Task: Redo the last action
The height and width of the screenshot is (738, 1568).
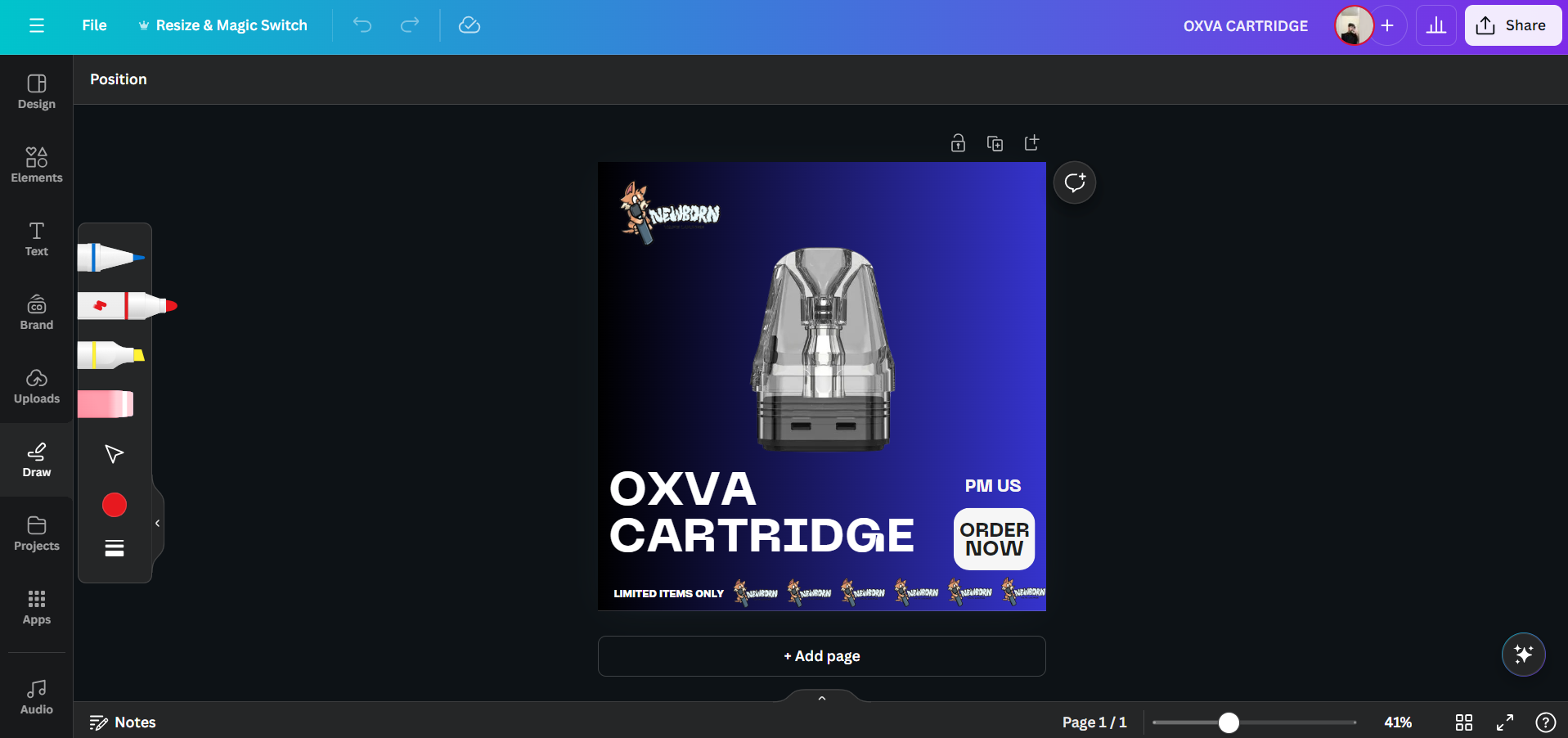Action: point(410,25)
